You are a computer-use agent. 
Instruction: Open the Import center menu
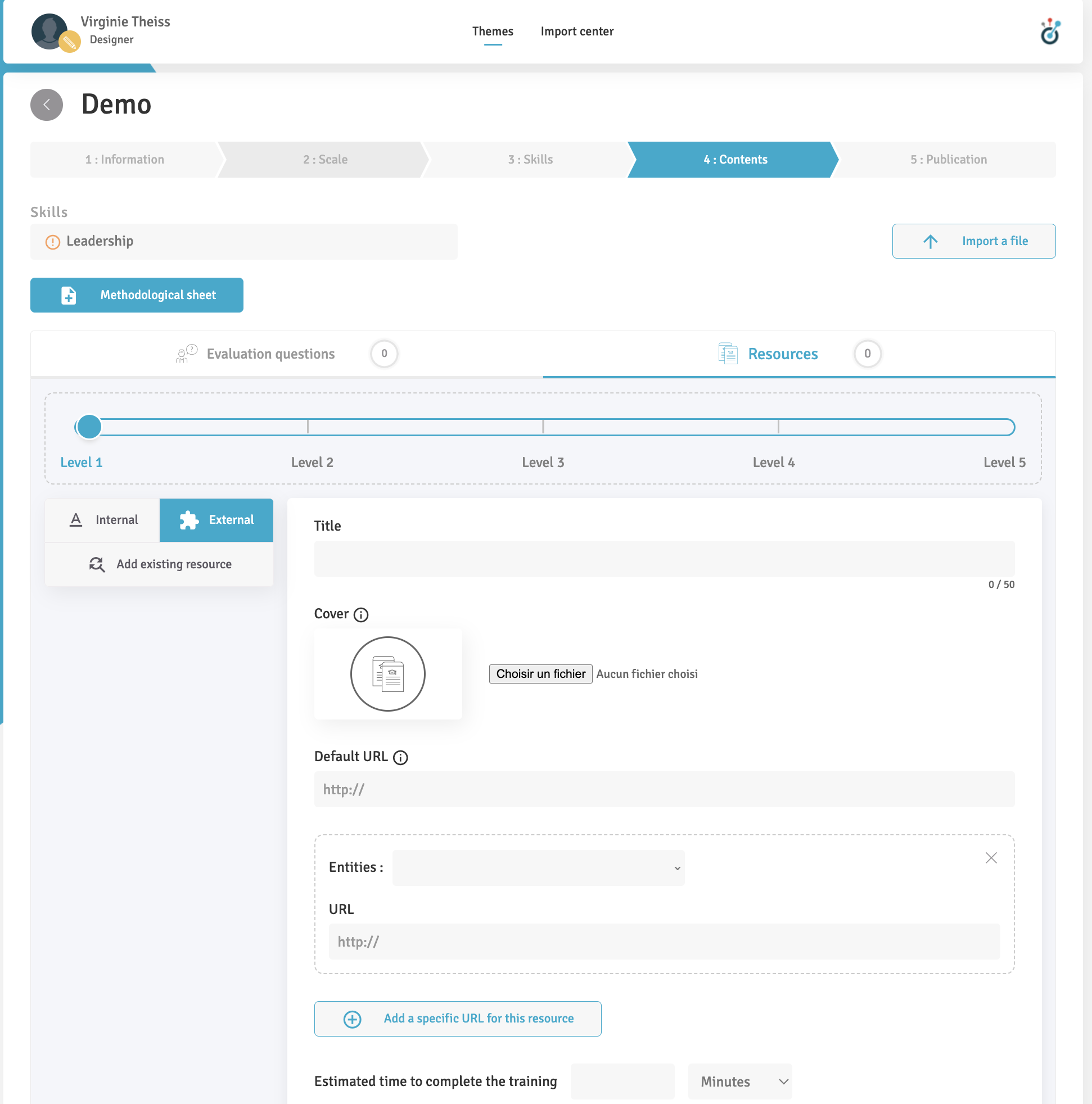tap(577, 31)
